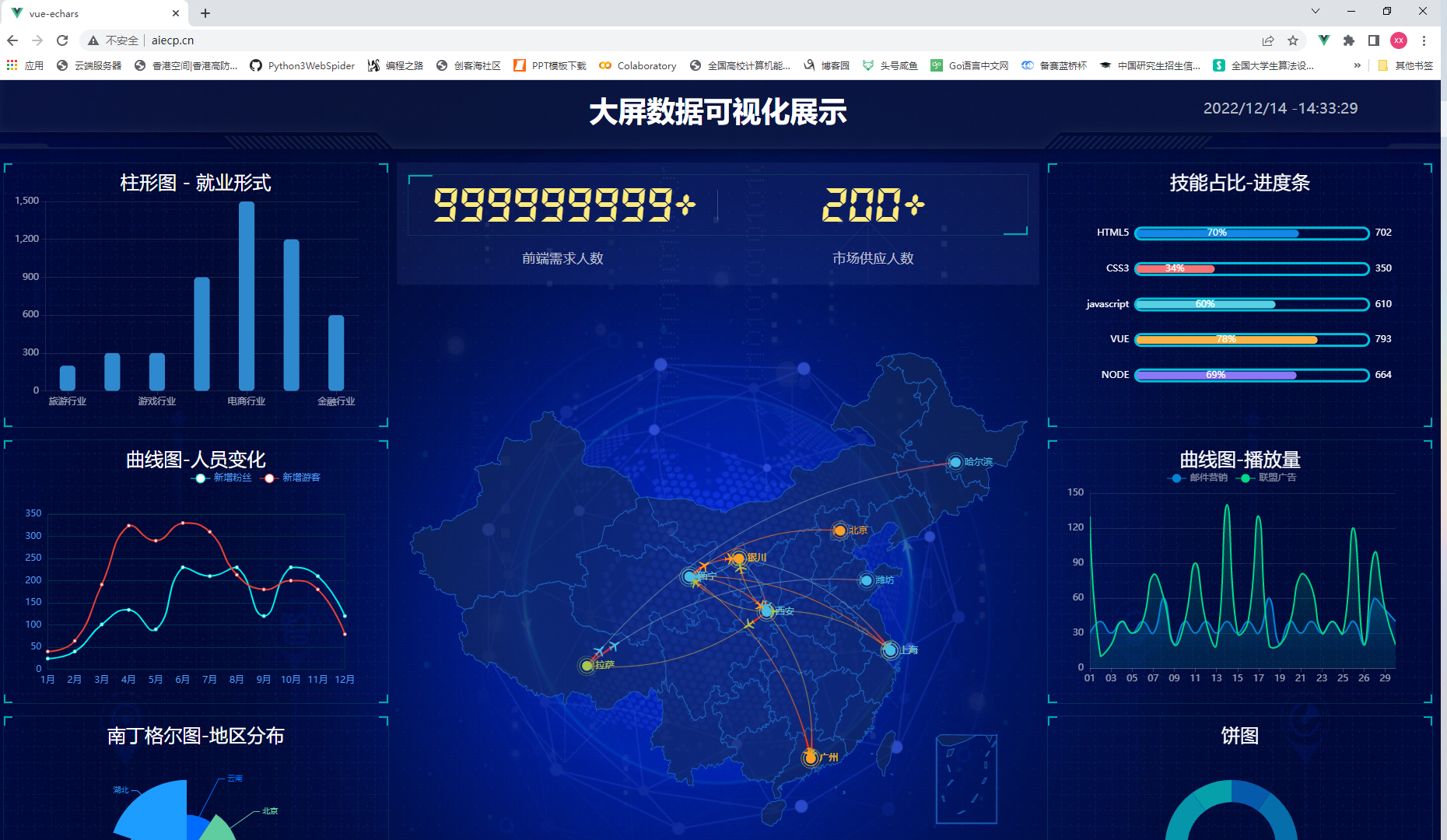Open Chrome's three-dot menu
Screen dimensions: 1447x840
pyautogui.click(x=1424, y=40)
